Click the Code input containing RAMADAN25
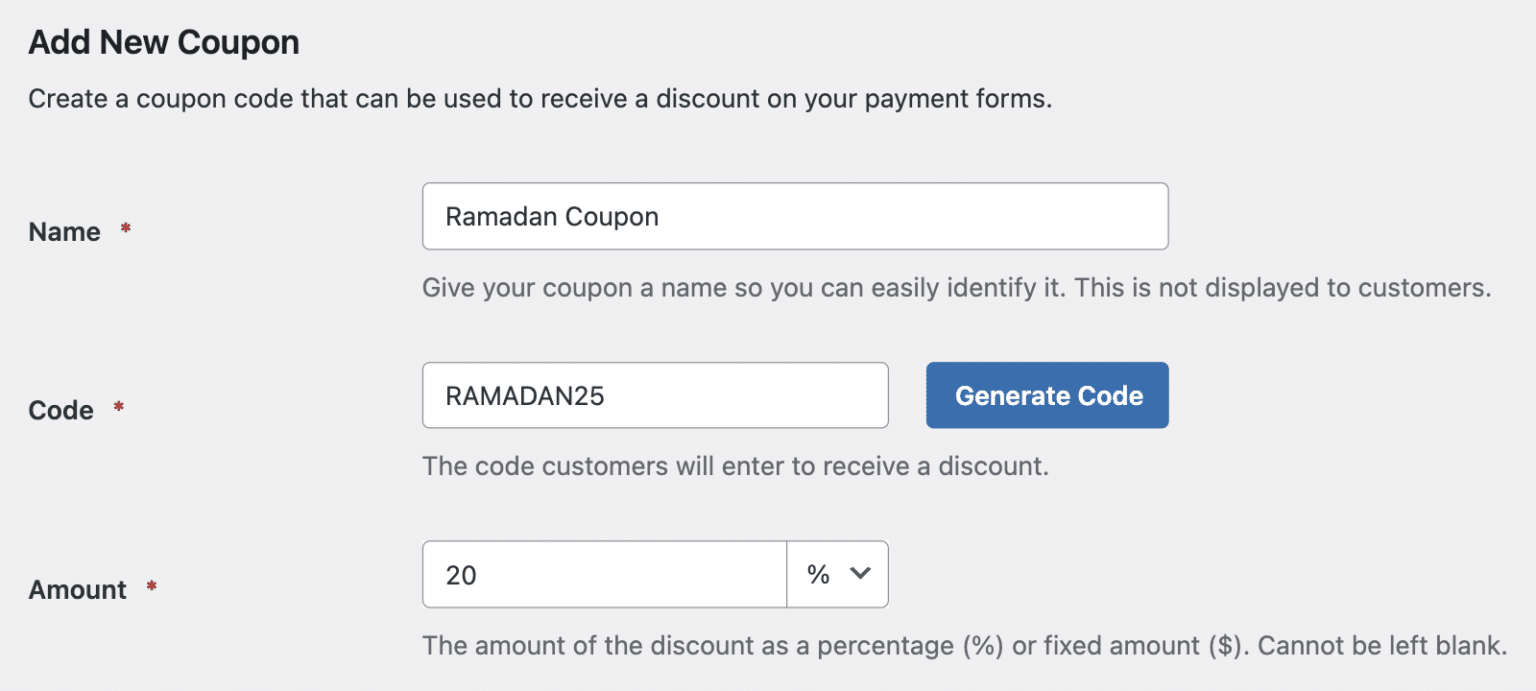This screenshot has height=691, width=1536. [x=655, y=395]
